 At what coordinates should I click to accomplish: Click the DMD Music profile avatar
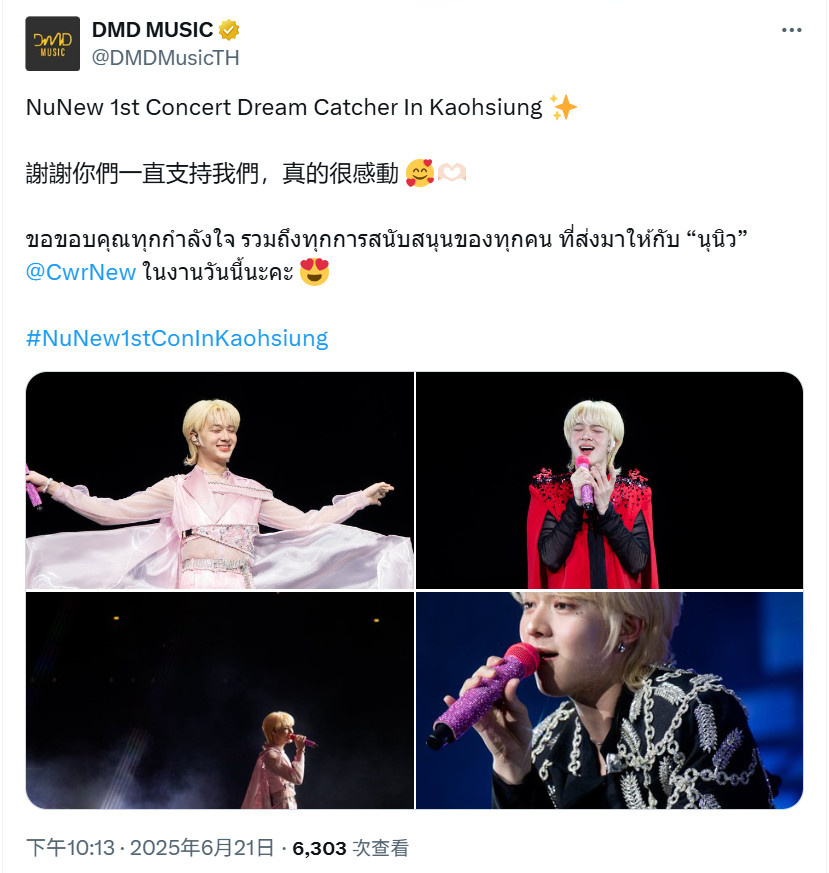click(x=52, y=43)
